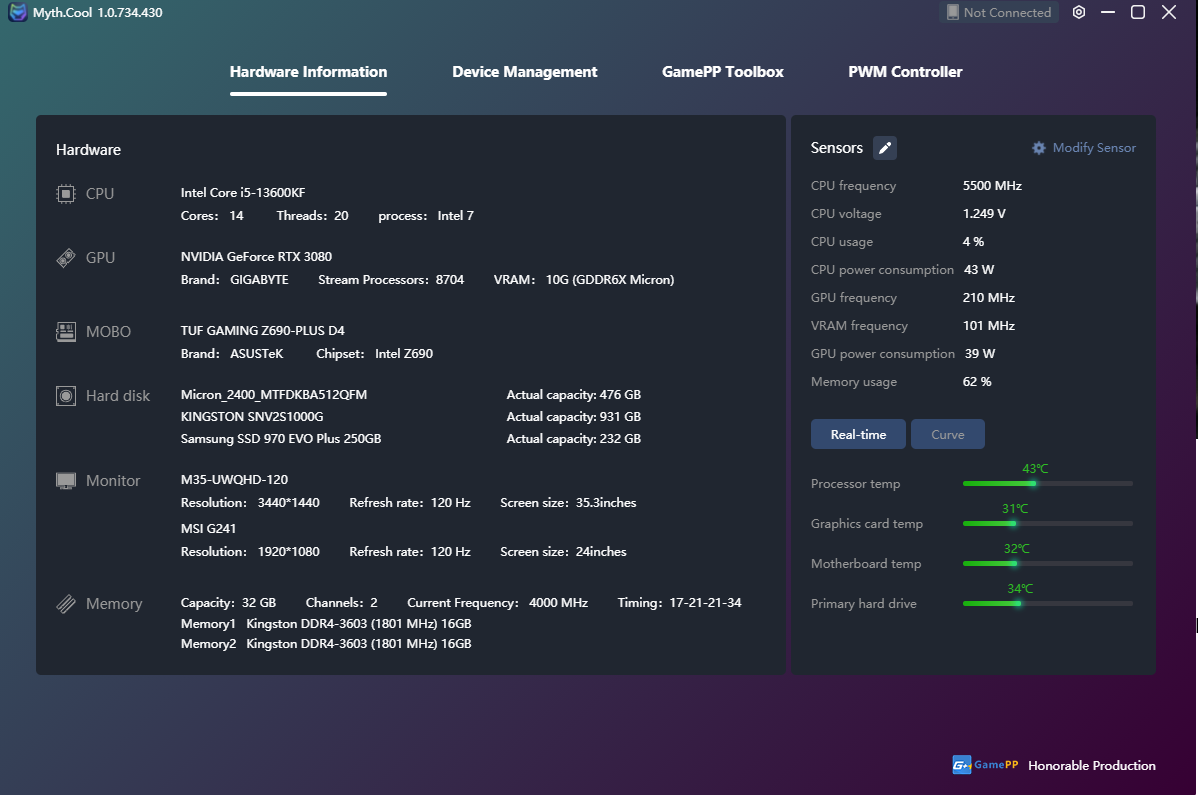Viewport: 1198px width, 795px height.
Task: Click the Graphics card temp bar
Action: [1047, 523]
